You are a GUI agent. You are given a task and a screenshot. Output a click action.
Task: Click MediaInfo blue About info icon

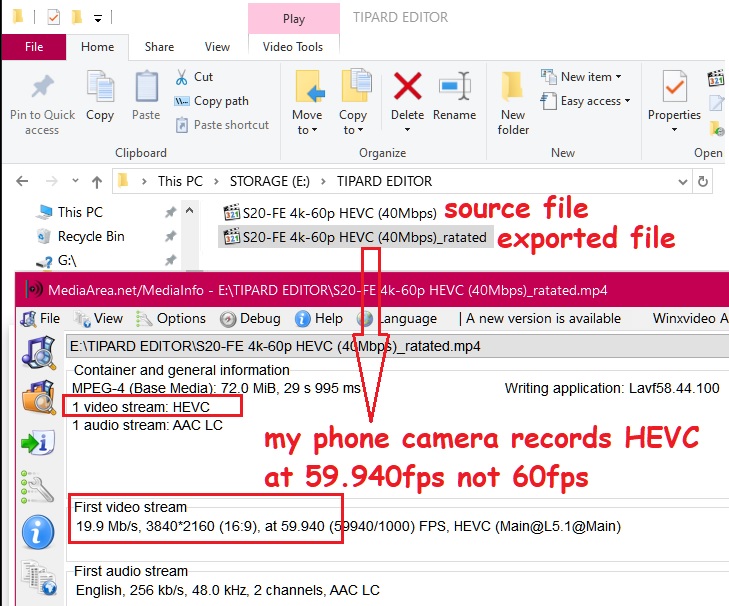tap(38, 533)
